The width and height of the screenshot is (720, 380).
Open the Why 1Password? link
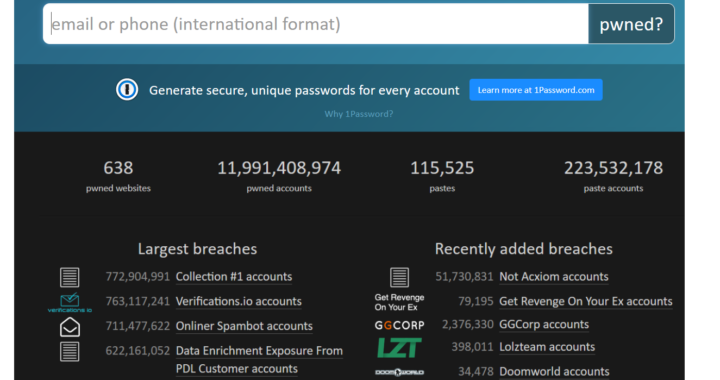pos(359,114)
